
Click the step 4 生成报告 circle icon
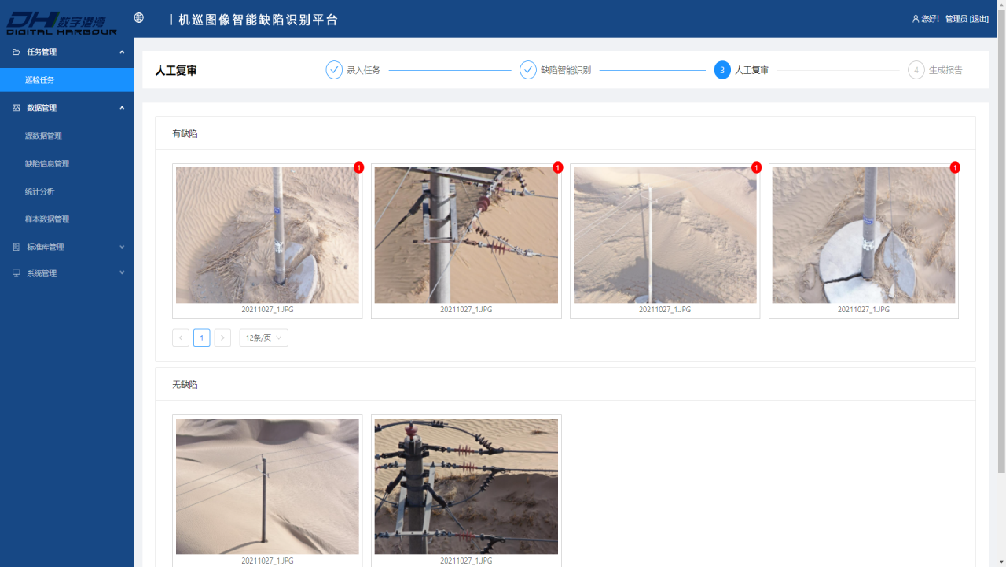(x=916, y=70)
